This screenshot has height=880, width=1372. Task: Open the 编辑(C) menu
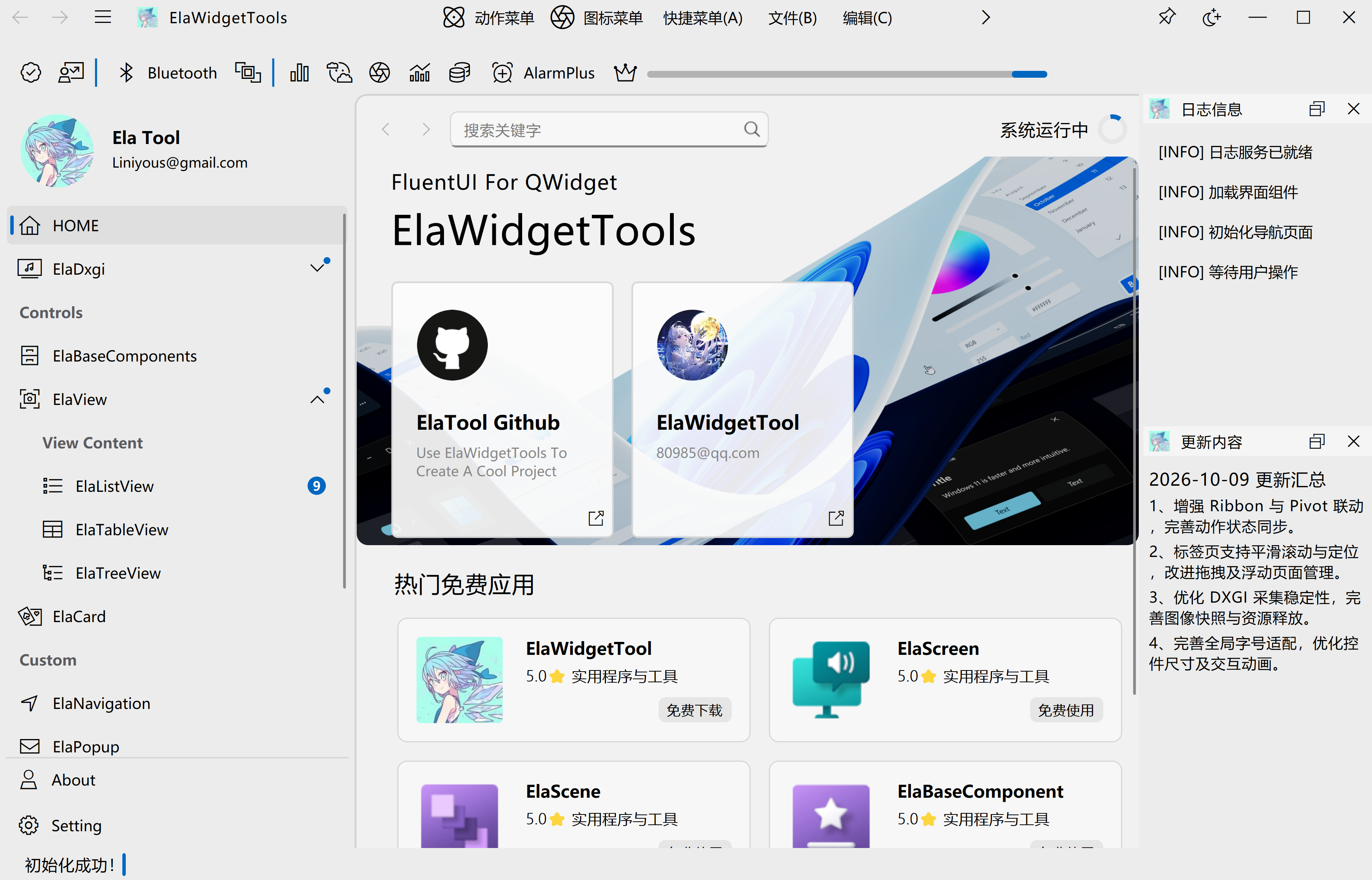(867, 18)
